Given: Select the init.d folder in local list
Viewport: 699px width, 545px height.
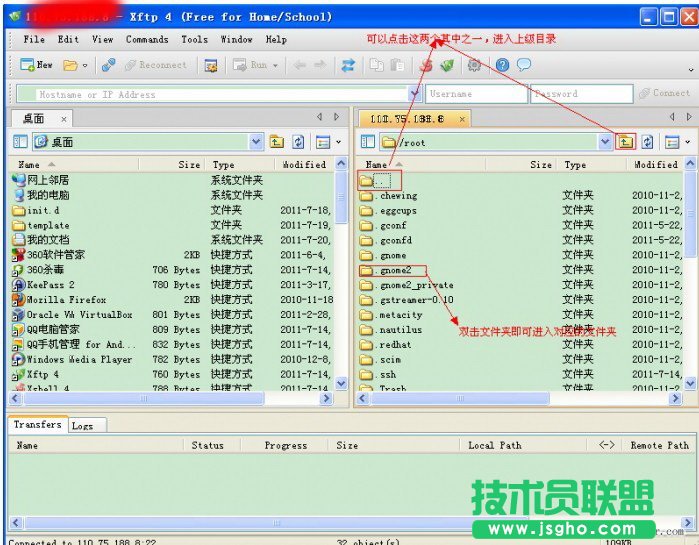Looking at the screenshot, I should click(x=36, y=210).
